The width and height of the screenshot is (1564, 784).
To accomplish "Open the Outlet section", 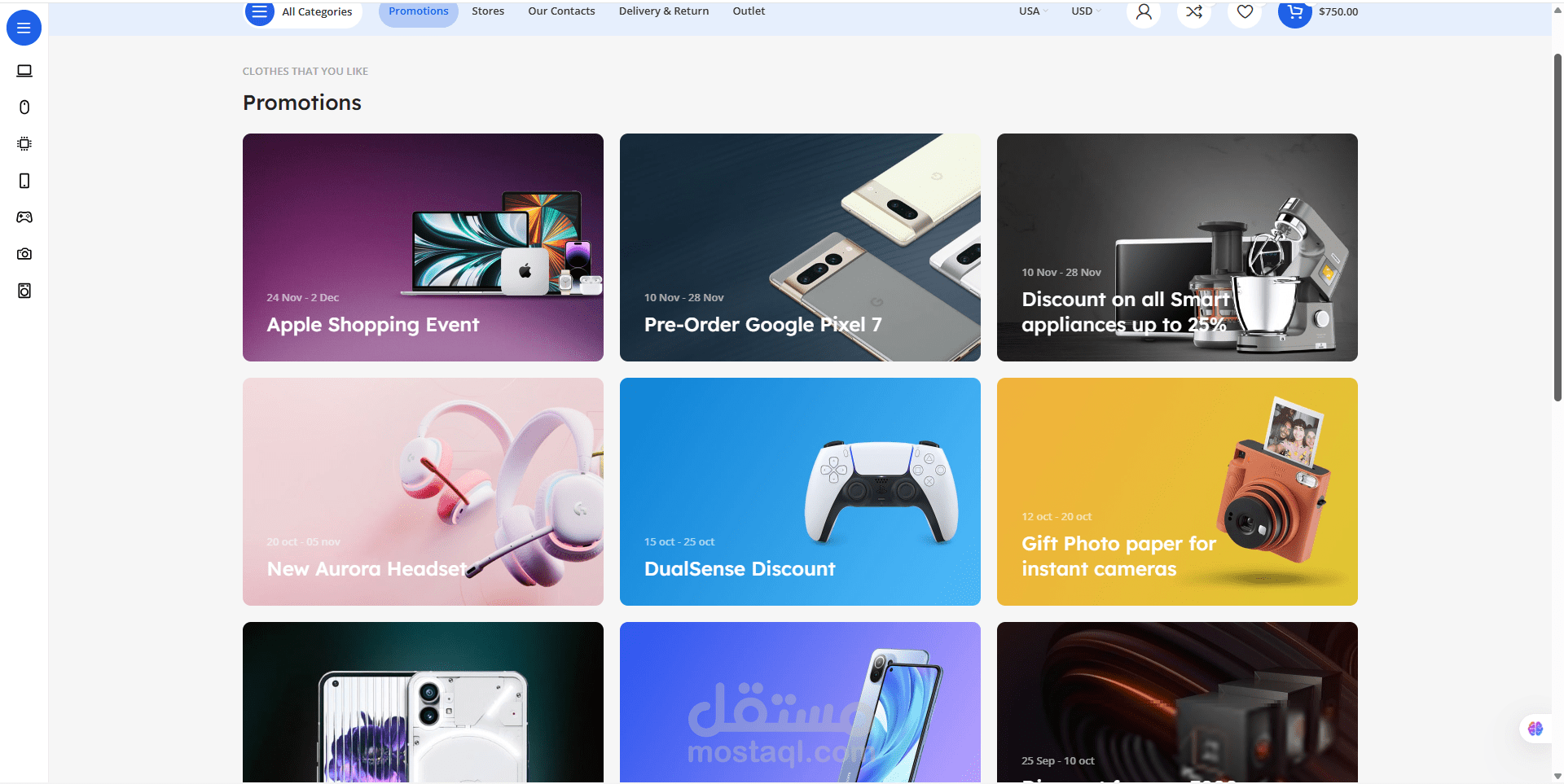I will coord(748,11).
